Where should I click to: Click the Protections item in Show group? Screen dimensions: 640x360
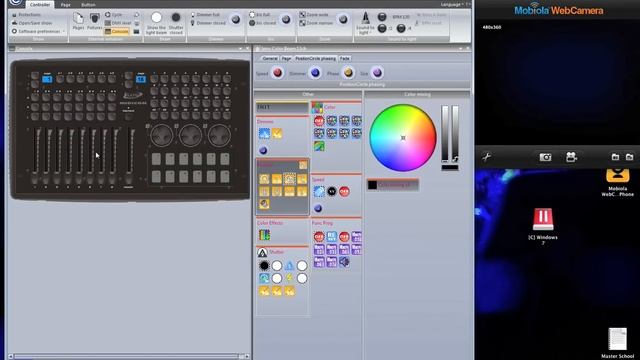[x=27, y=15]
